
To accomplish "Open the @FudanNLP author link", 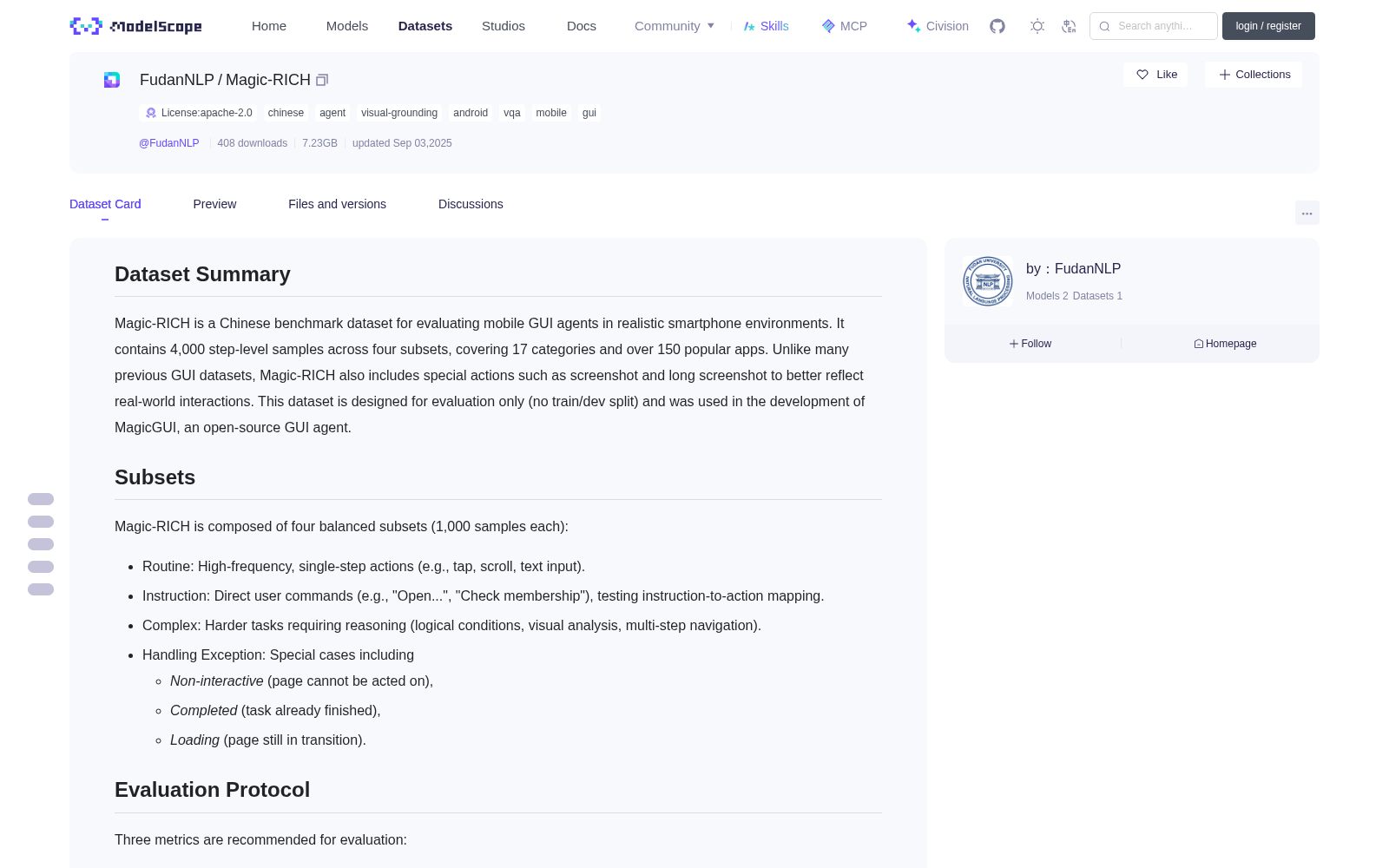I will coord(169,143).
